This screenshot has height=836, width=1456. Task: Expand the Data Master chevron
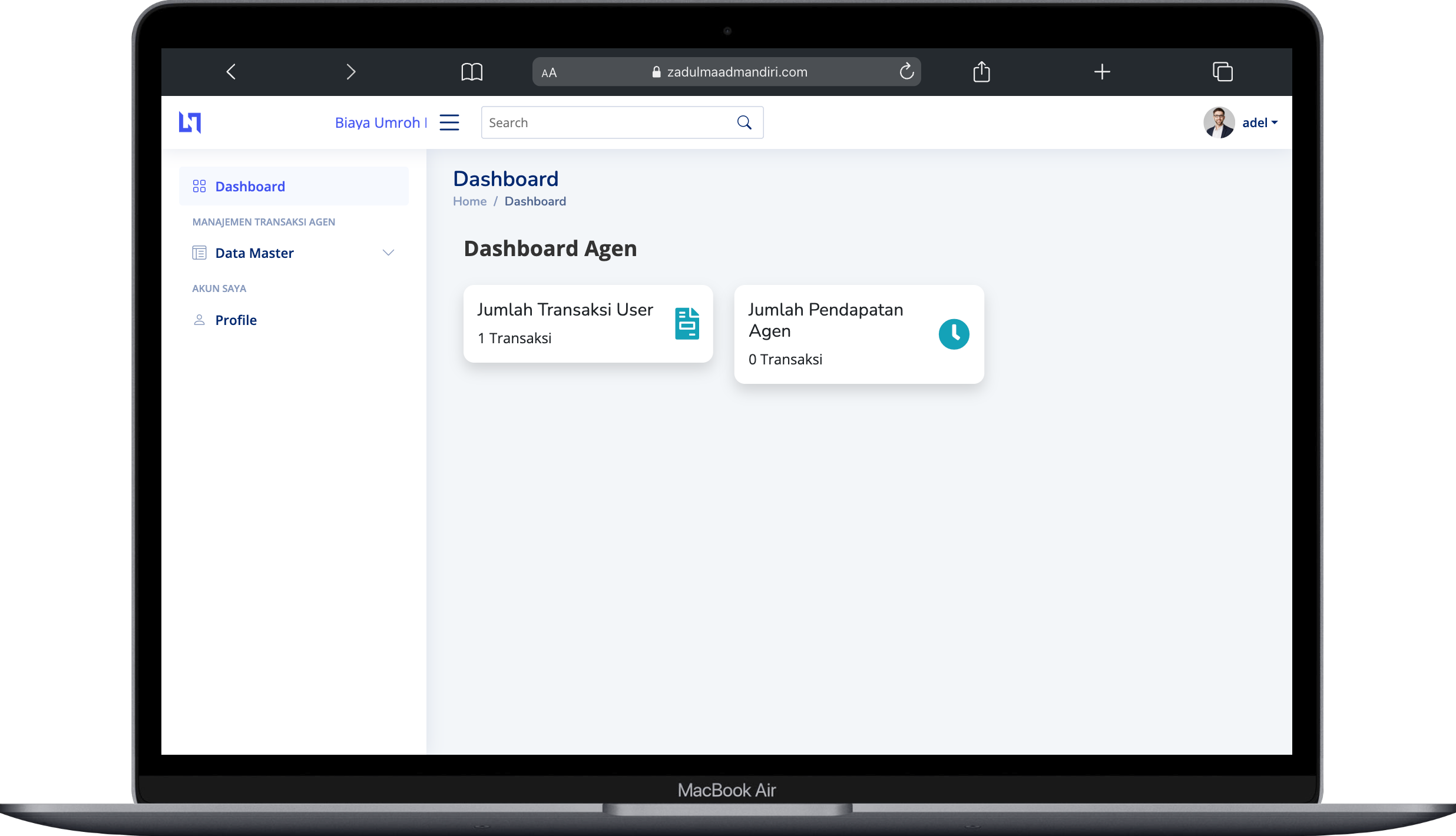[x=388, y=253]
